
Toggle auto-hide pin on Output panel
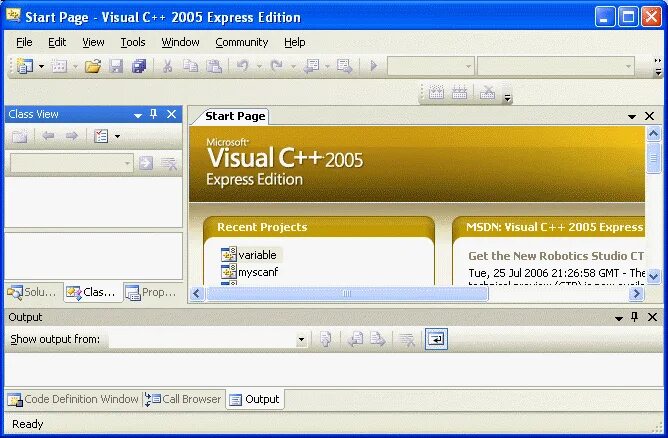pos(635,317)
